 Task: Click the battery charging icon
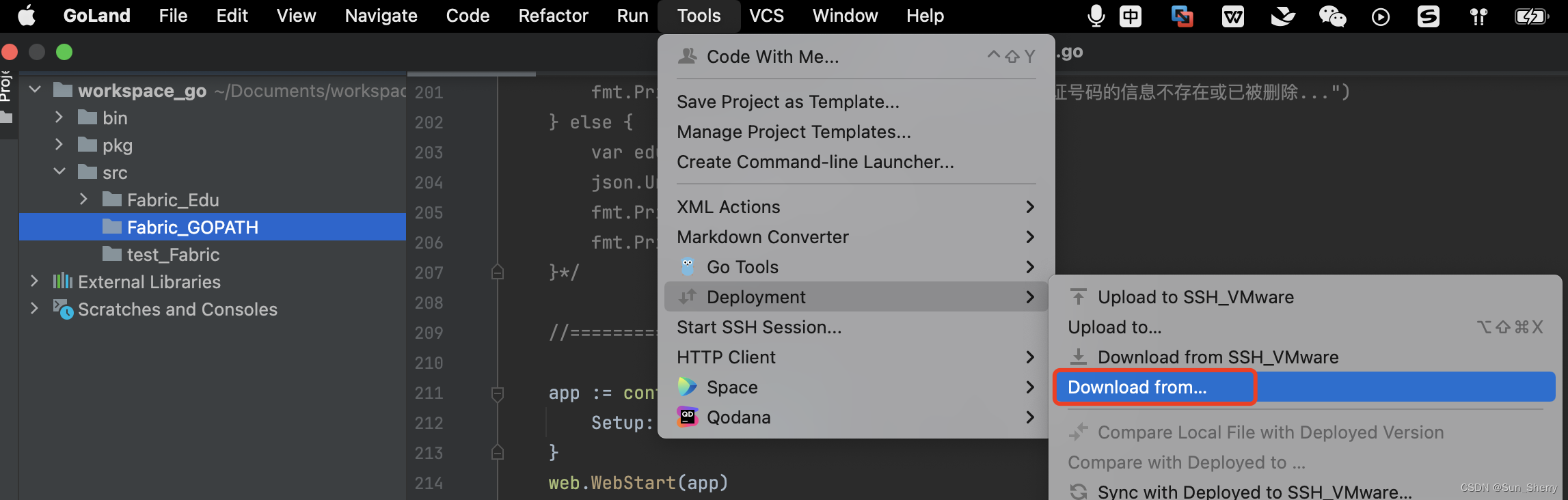point(1532,16)
